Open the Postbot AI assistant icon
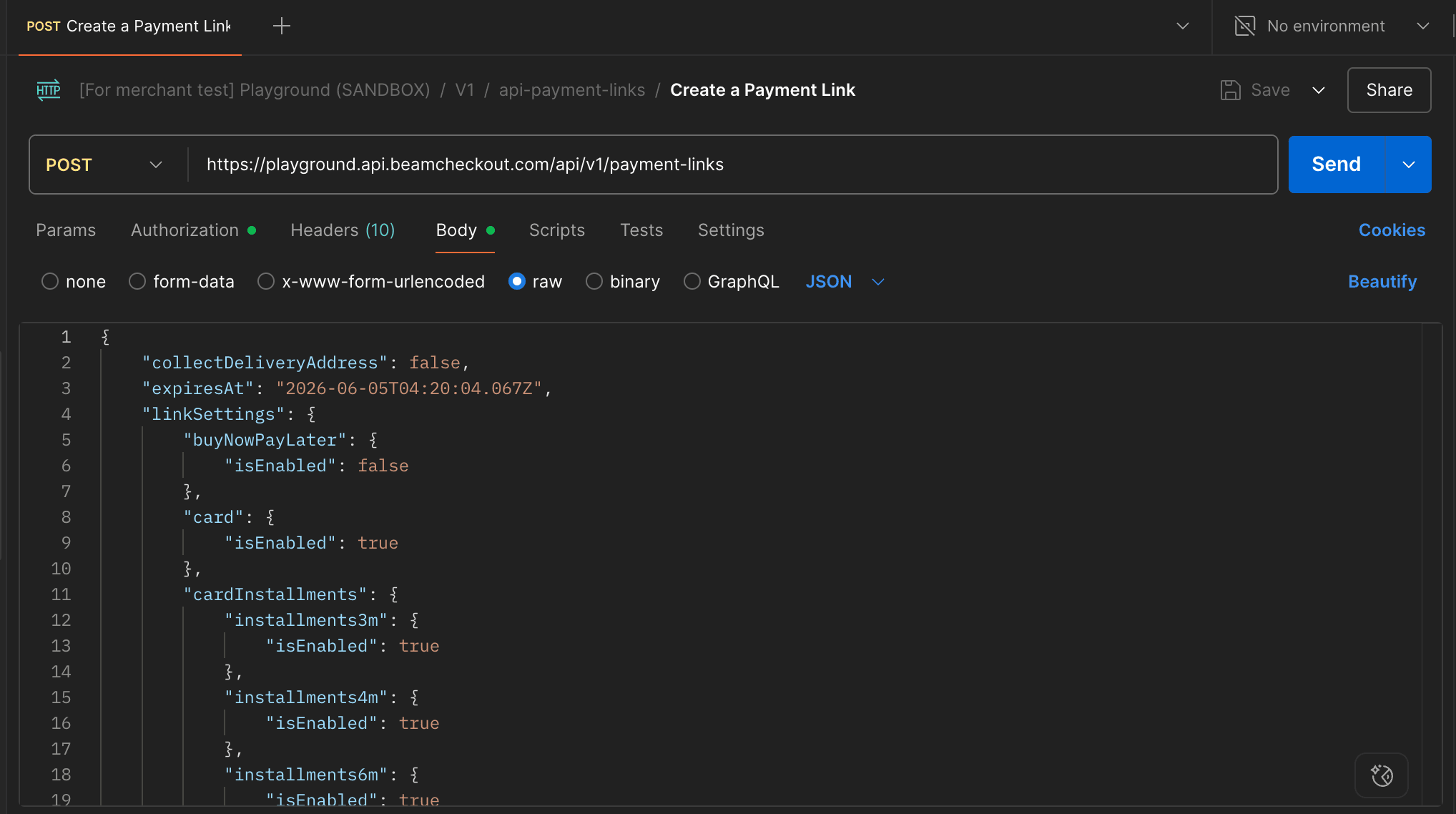The width and height of the screenshot is (1456, 814). [x=1381, y=775]
